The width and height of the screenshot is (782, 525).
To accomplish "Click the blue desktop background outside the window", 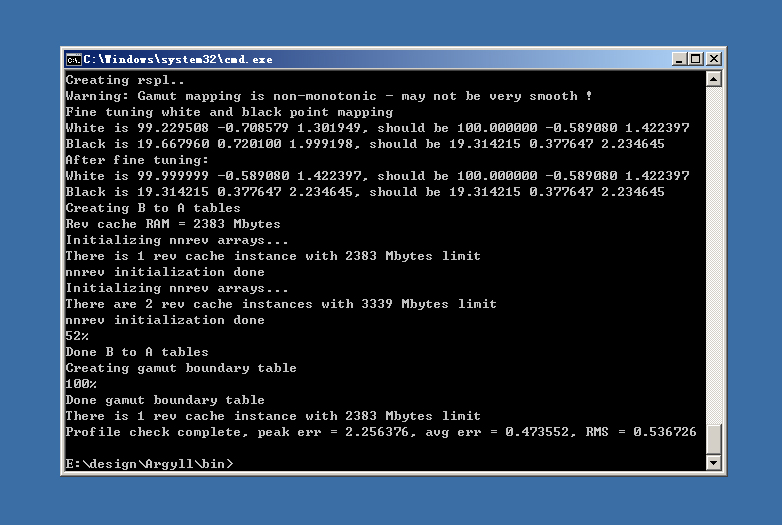I will click(390, 500).
